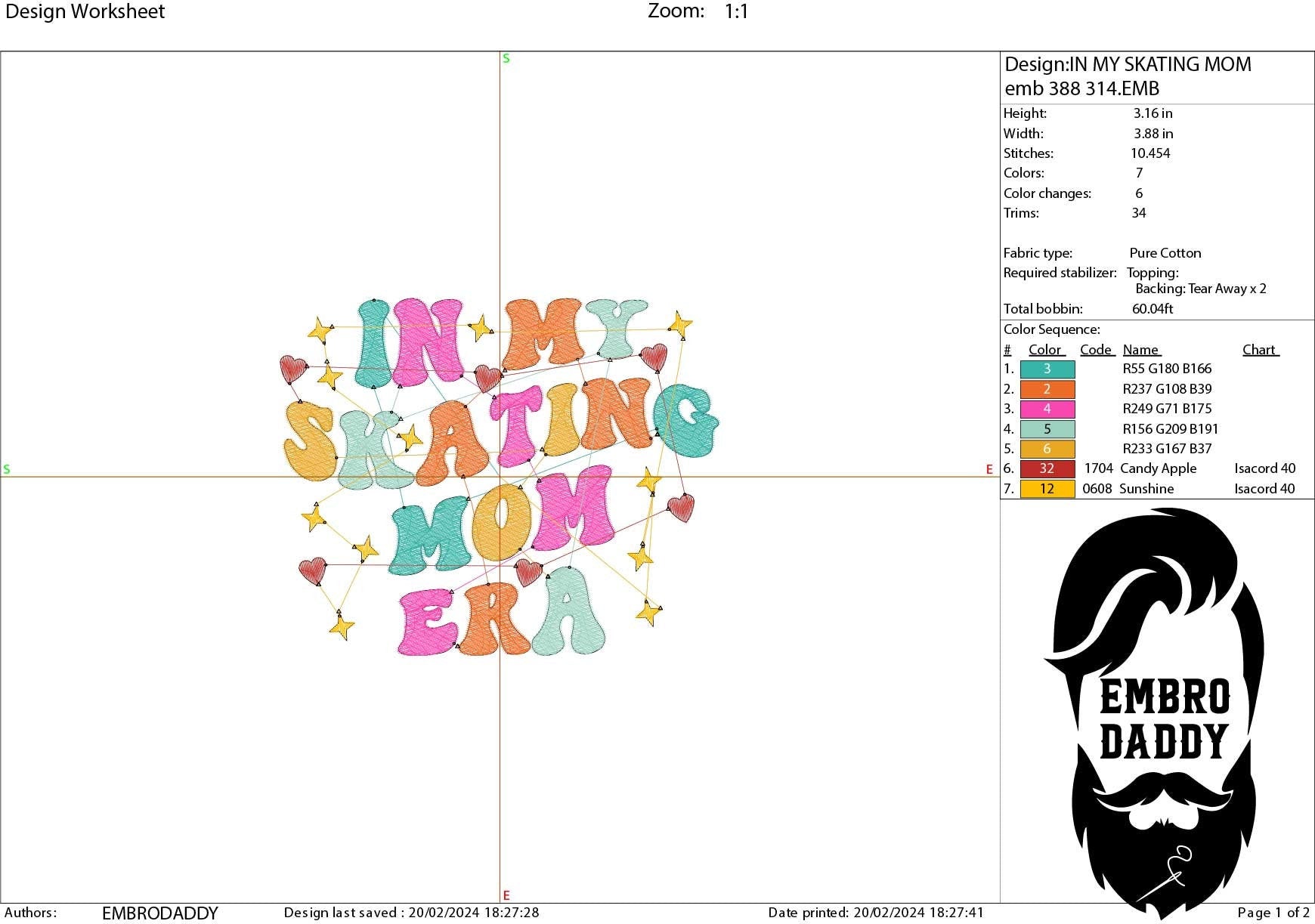Click the green S marker at top center
Screen dimensions: 1315x924
point(506,58)
